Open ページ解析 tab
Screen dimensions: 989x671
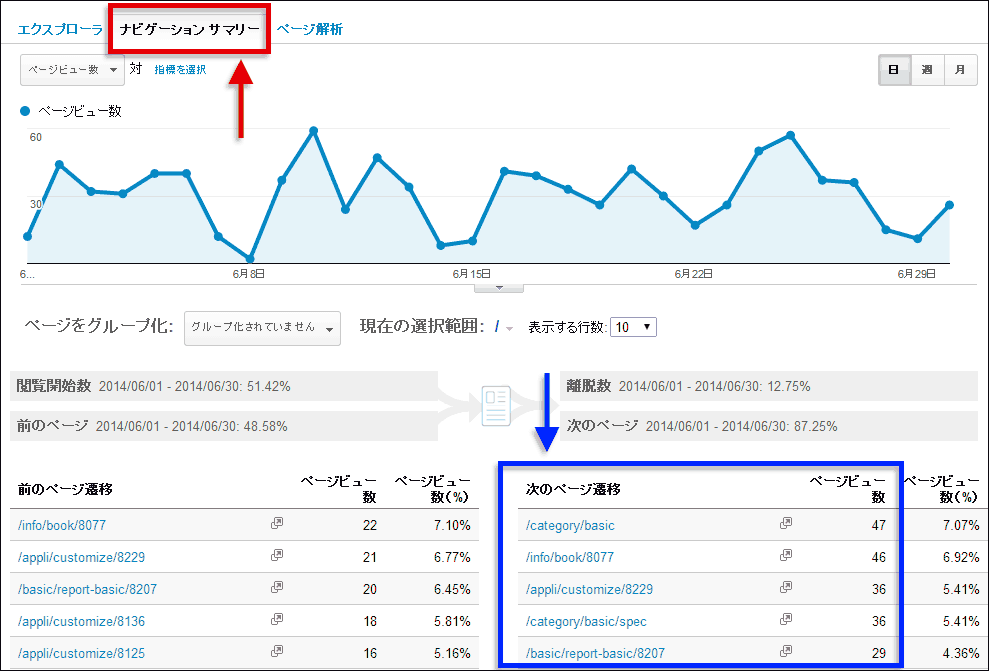(x=310, y=29)
